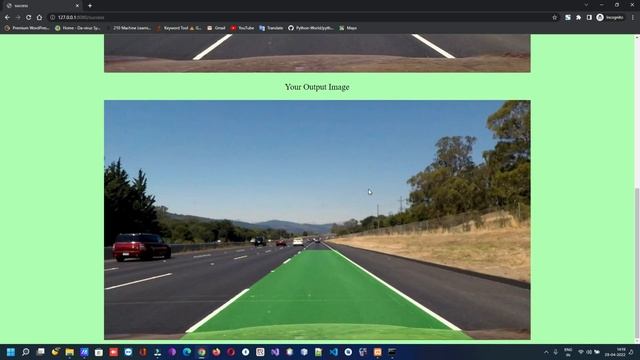640x360 pixels.
Task: Click the browser forward arrow
Action: coord(18,18)
